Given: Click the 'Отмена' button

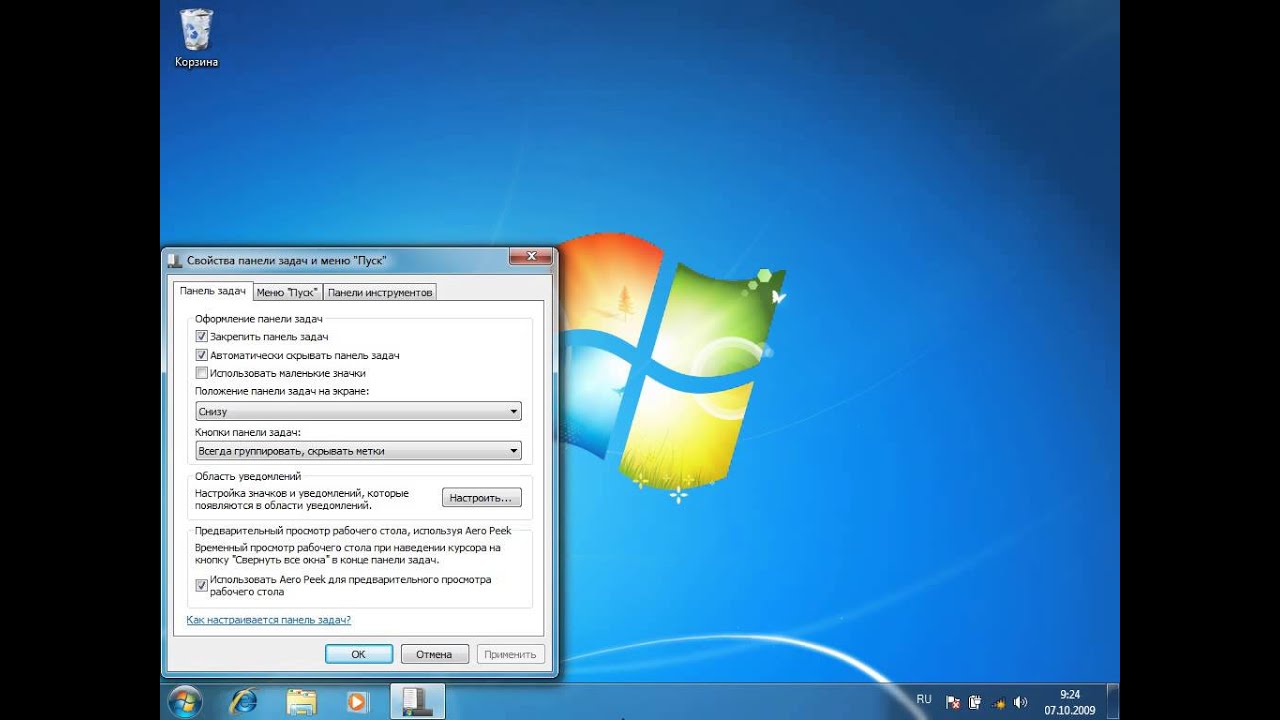Looking at the screenshot, I should pos(434,654).
